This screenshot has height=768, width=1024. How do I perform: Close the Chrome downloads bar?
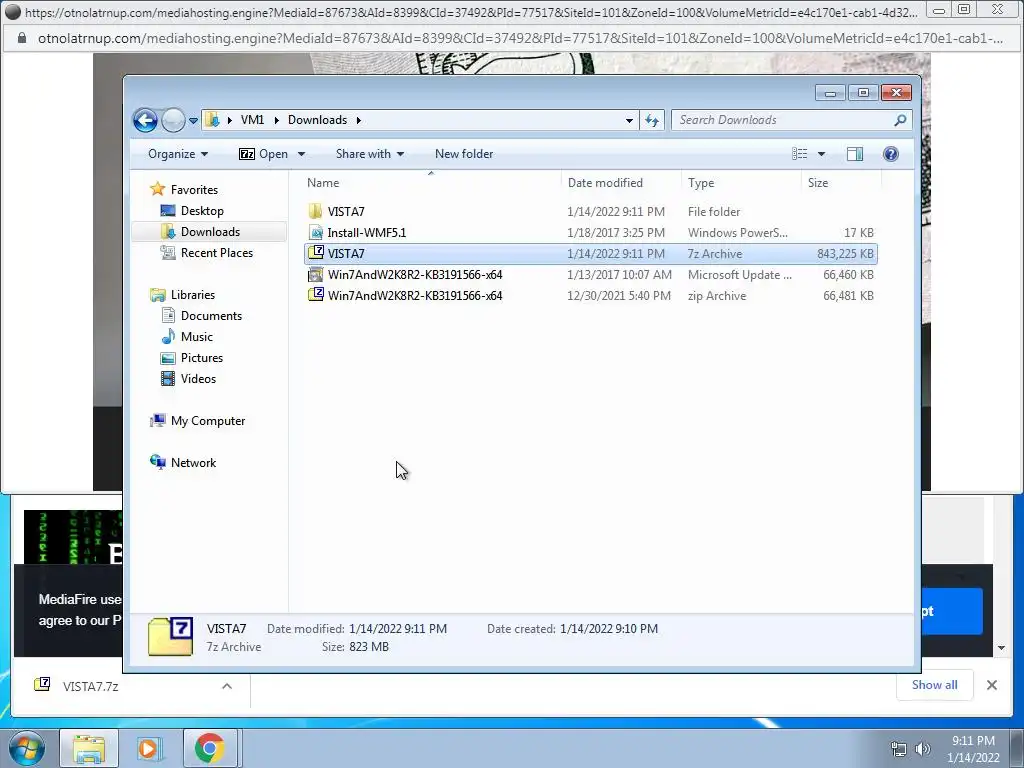tap(991, 685)
